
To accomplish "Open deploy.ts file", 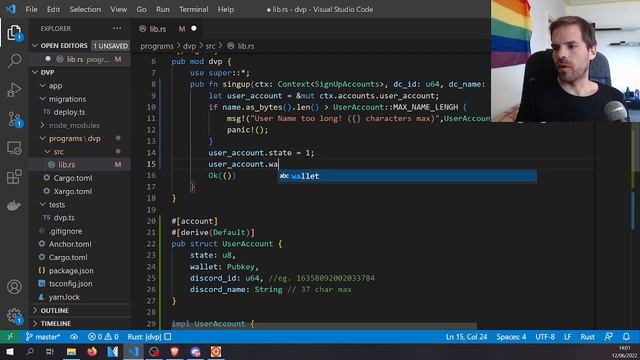I will tap(69, 112).
